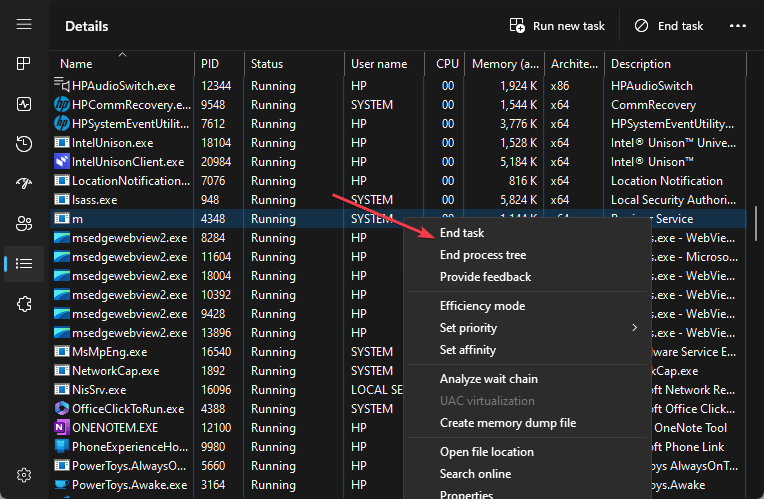
Task: Open the hamburger navigation menu
Action: [x=24, y=24]
